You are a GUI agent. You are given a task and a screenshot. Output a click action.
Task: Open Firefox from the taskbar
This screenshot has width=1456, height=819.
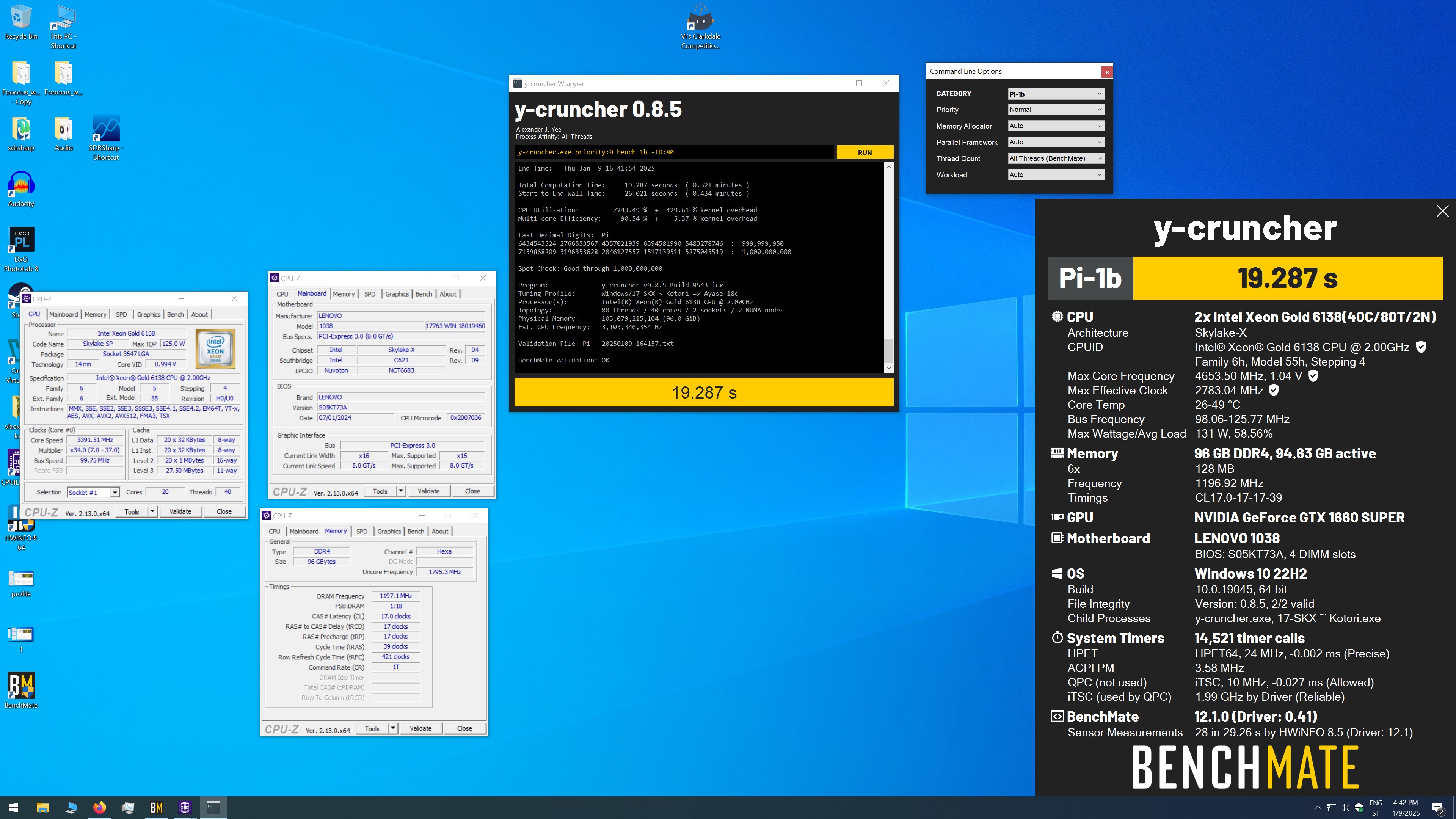click(99, 808)
